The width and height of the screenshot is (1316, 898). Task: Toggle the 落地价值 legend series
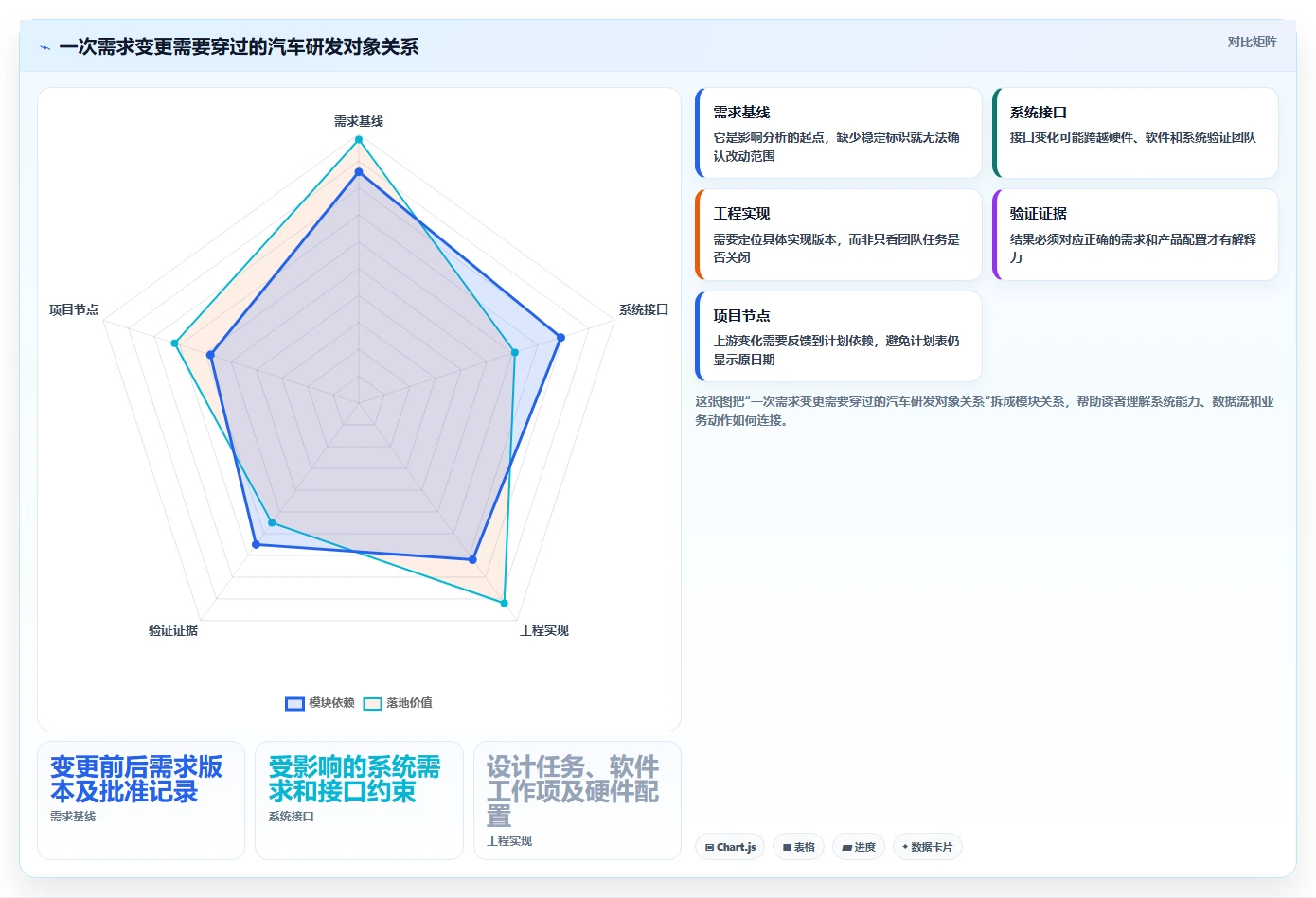tap(398, 703)
